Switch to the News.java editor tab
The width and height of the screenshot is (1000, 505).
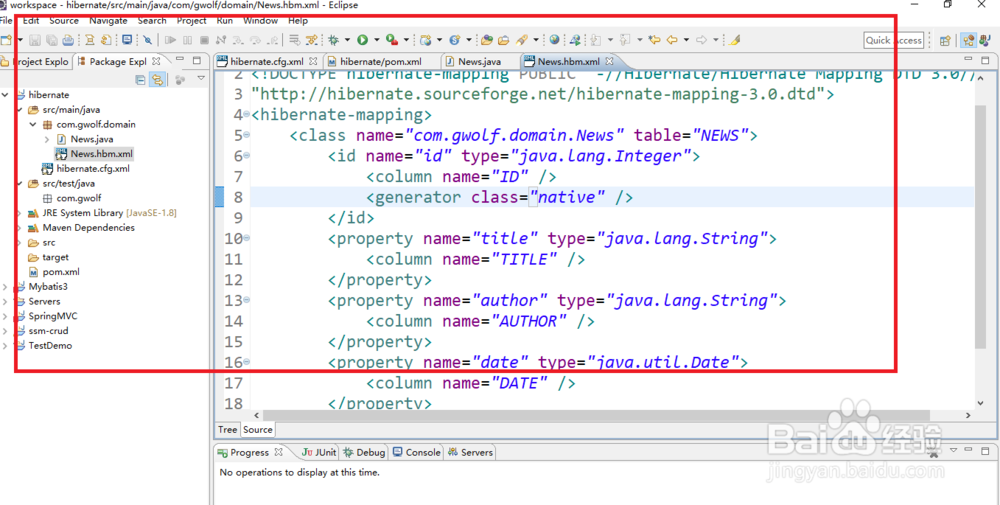[x=479, y=62]
